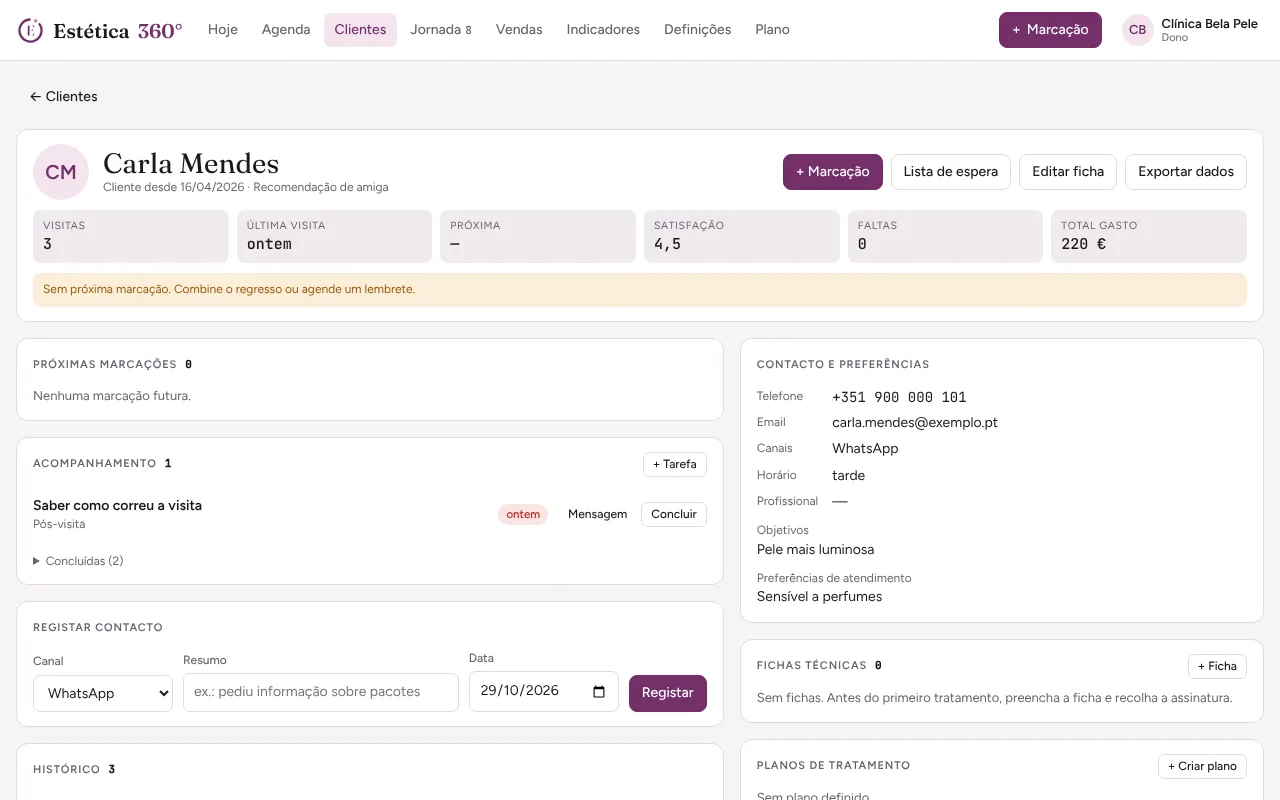This screenshot has height=800, width=1280.
Task: Open the Indicadores tab
Action: (x=603, y=30)
